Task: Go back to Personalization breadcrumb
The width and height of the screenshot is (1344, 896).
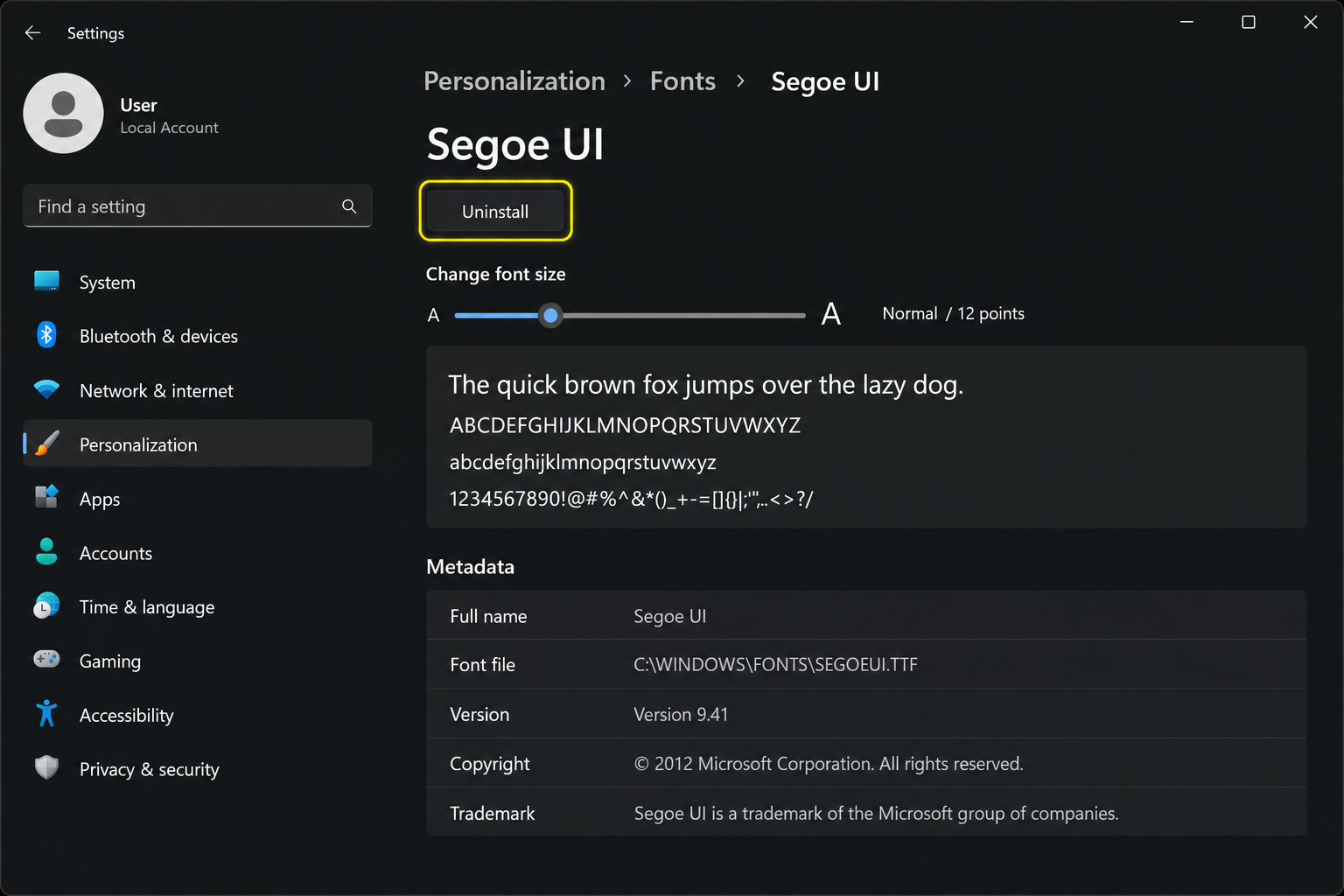Action: [x=514, y=80]
